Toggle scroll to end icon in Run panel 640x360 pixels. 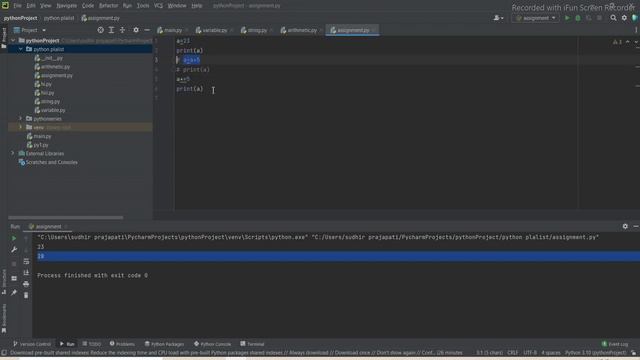[26, 272]
